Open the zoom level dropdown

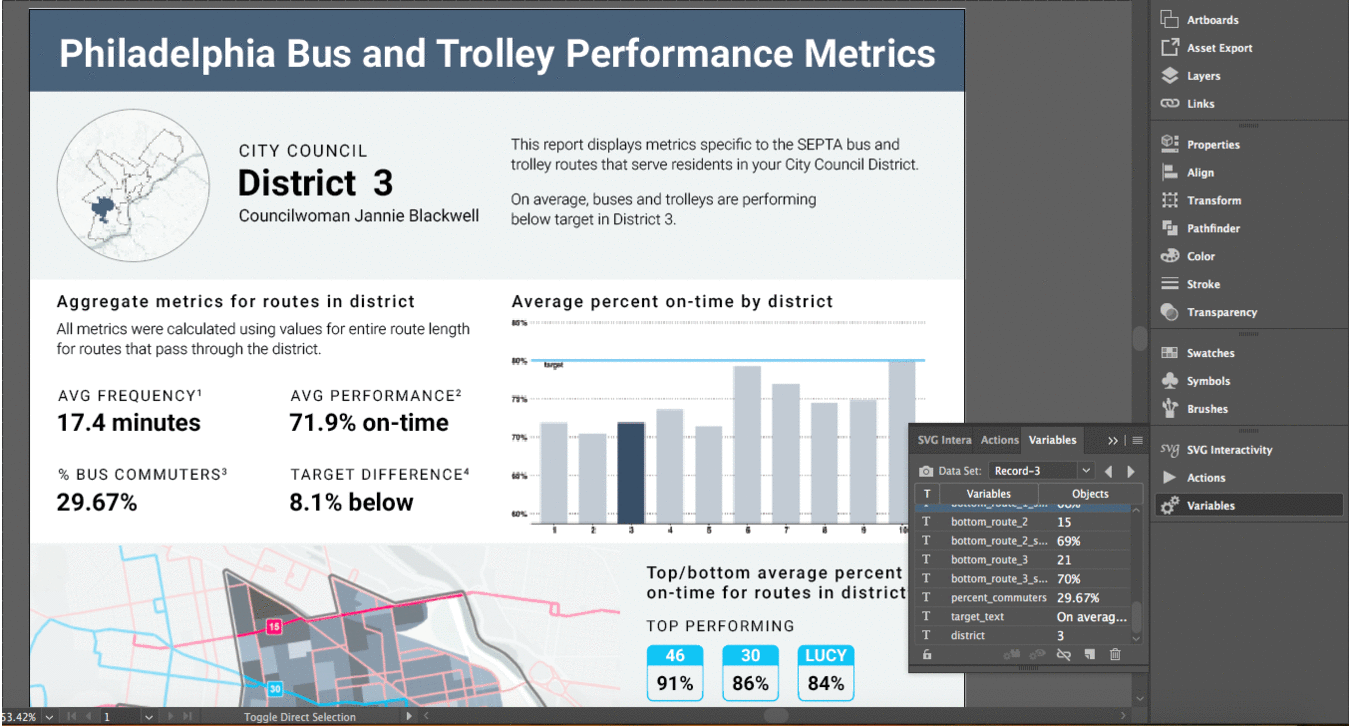tap(50, 717)
